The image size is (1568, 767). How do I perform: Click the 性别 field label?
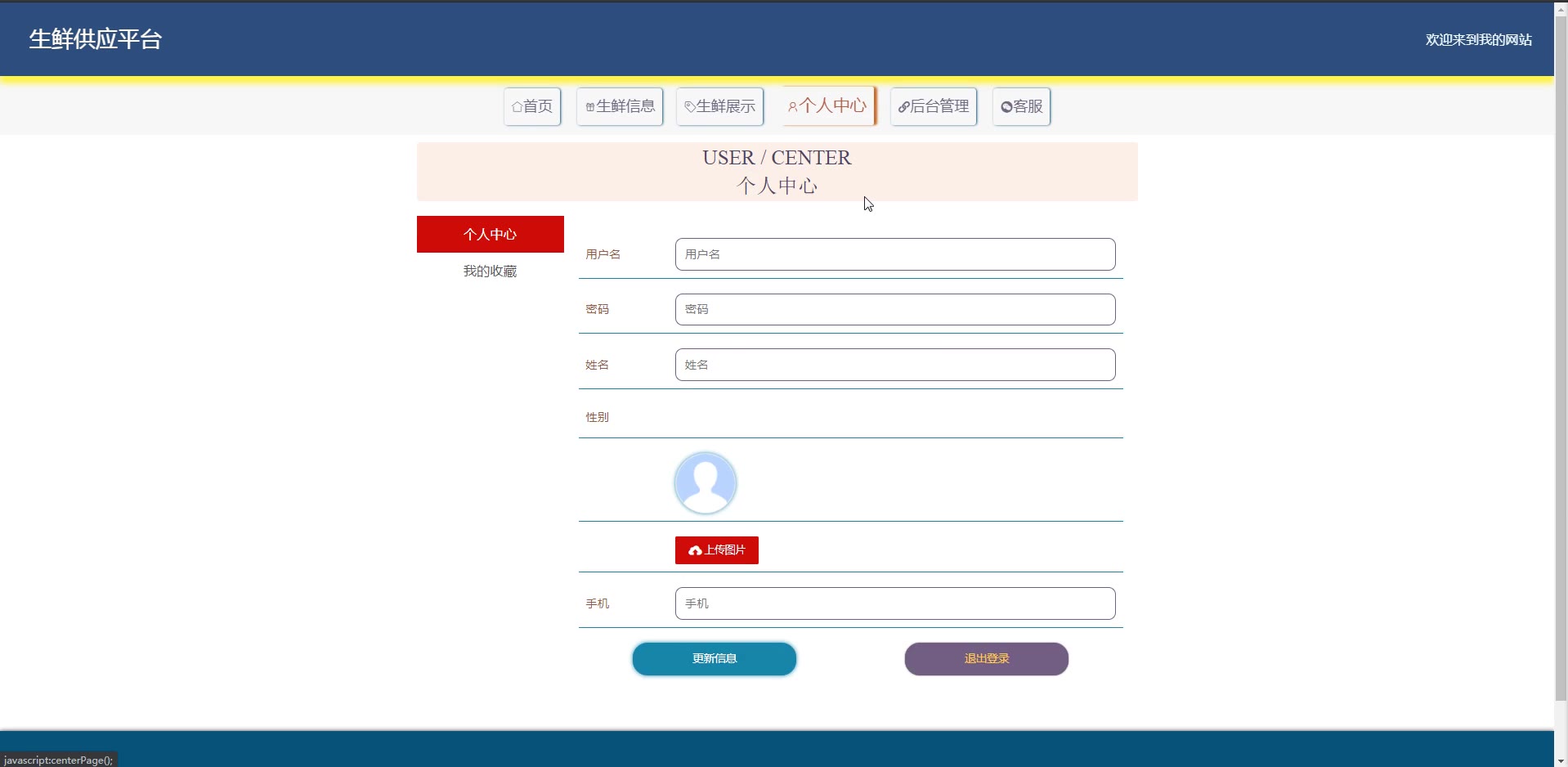click(597, 417)
